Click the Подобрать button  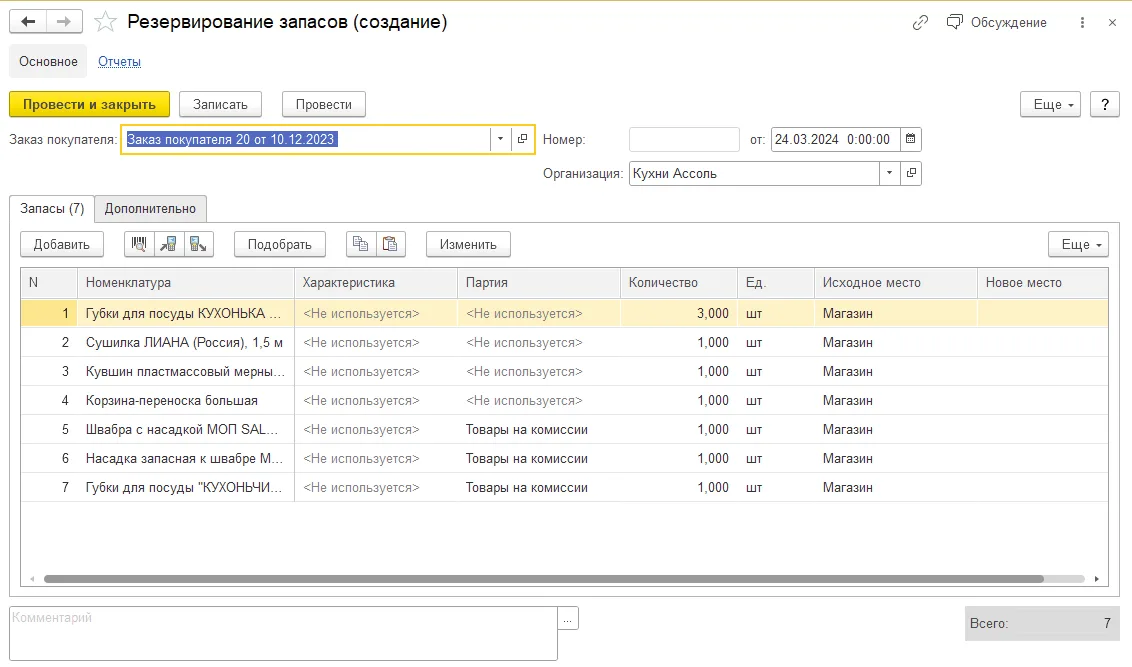coord(279,244)
